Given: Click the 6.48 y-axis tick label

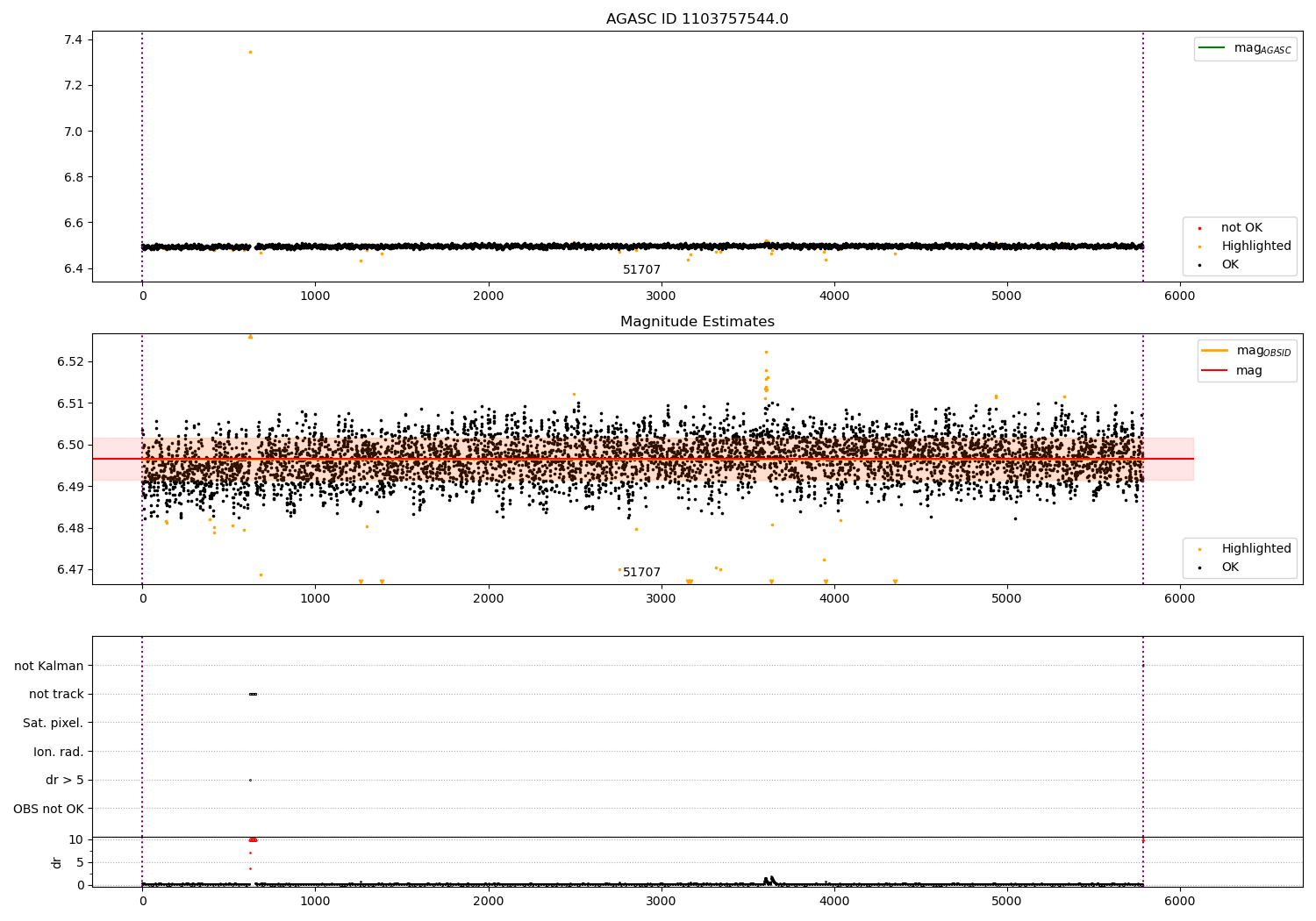Looking at the screenshot, I should point(69,528).
